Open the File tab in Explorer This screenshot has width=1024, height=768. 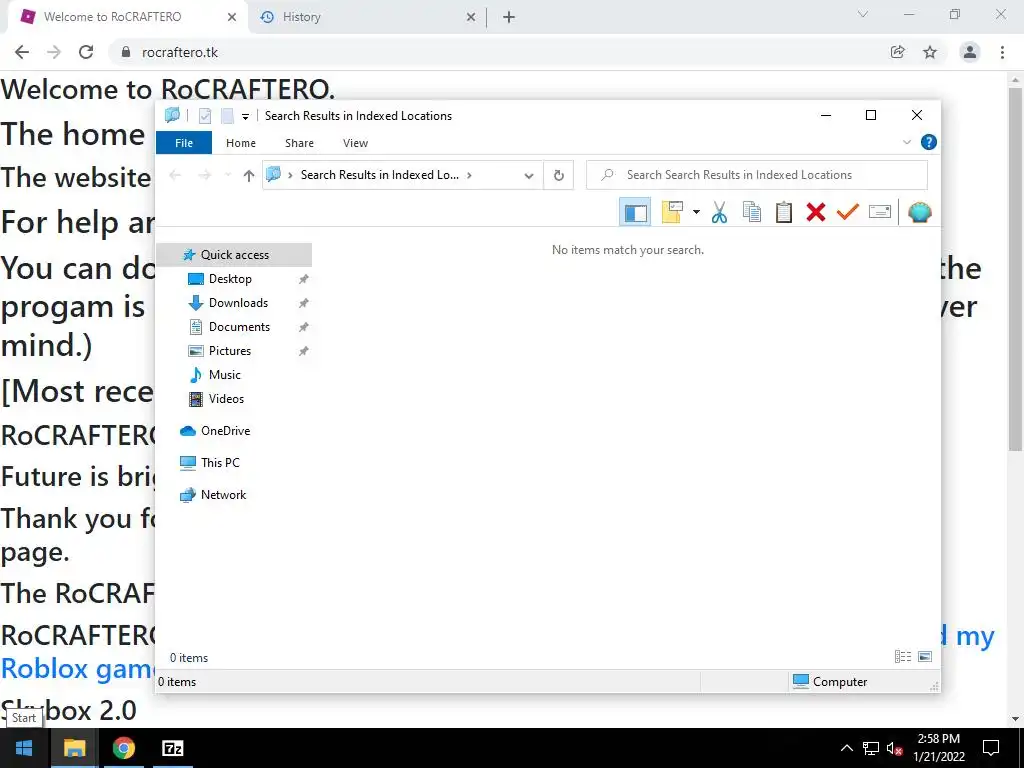(184, 143)
